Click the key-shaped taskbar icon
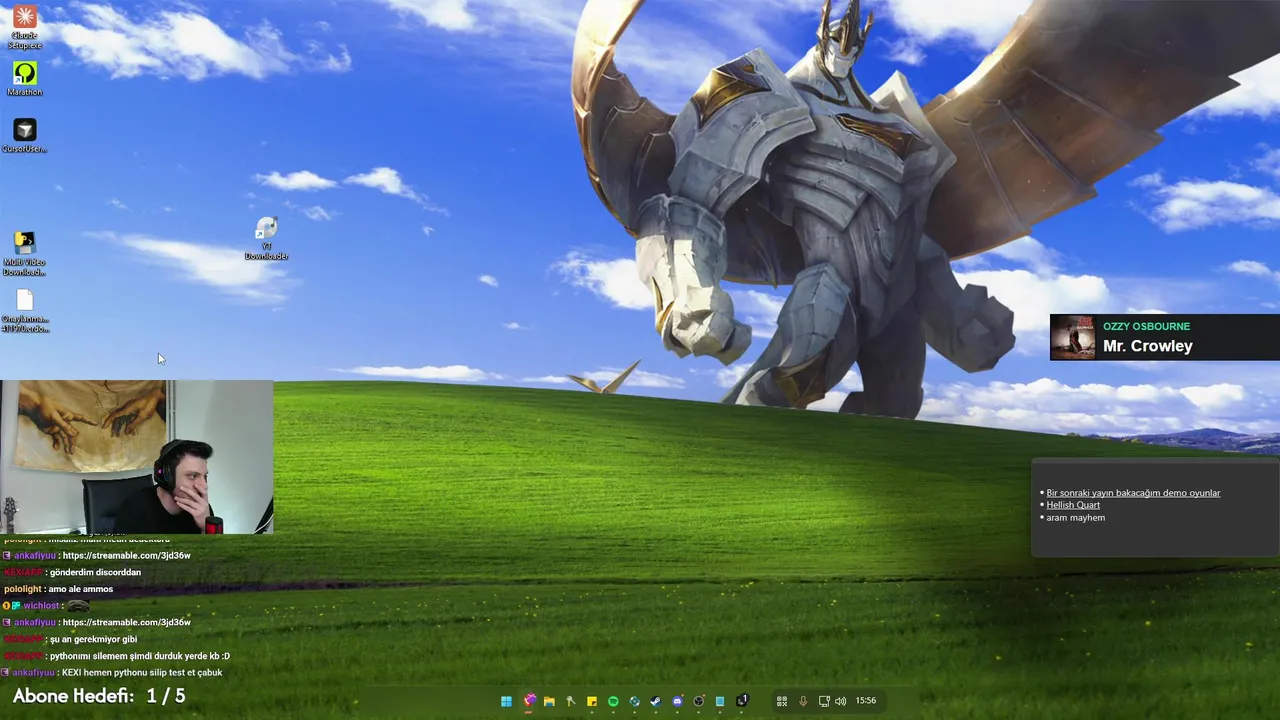1280x720 pixels. pyautogui.click(x=570, y=701)
